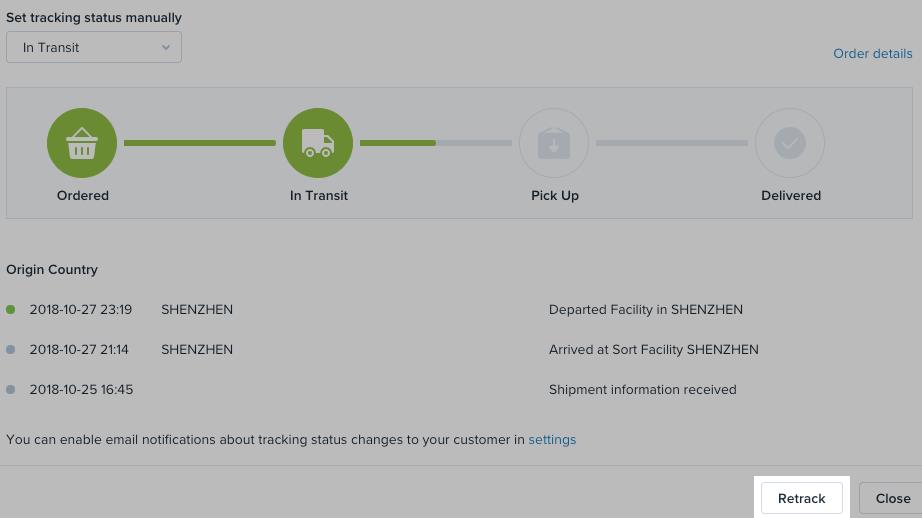Open the Order details link
Image resolution: width=922 pixels, height=518 pixels.
(873, 54)
